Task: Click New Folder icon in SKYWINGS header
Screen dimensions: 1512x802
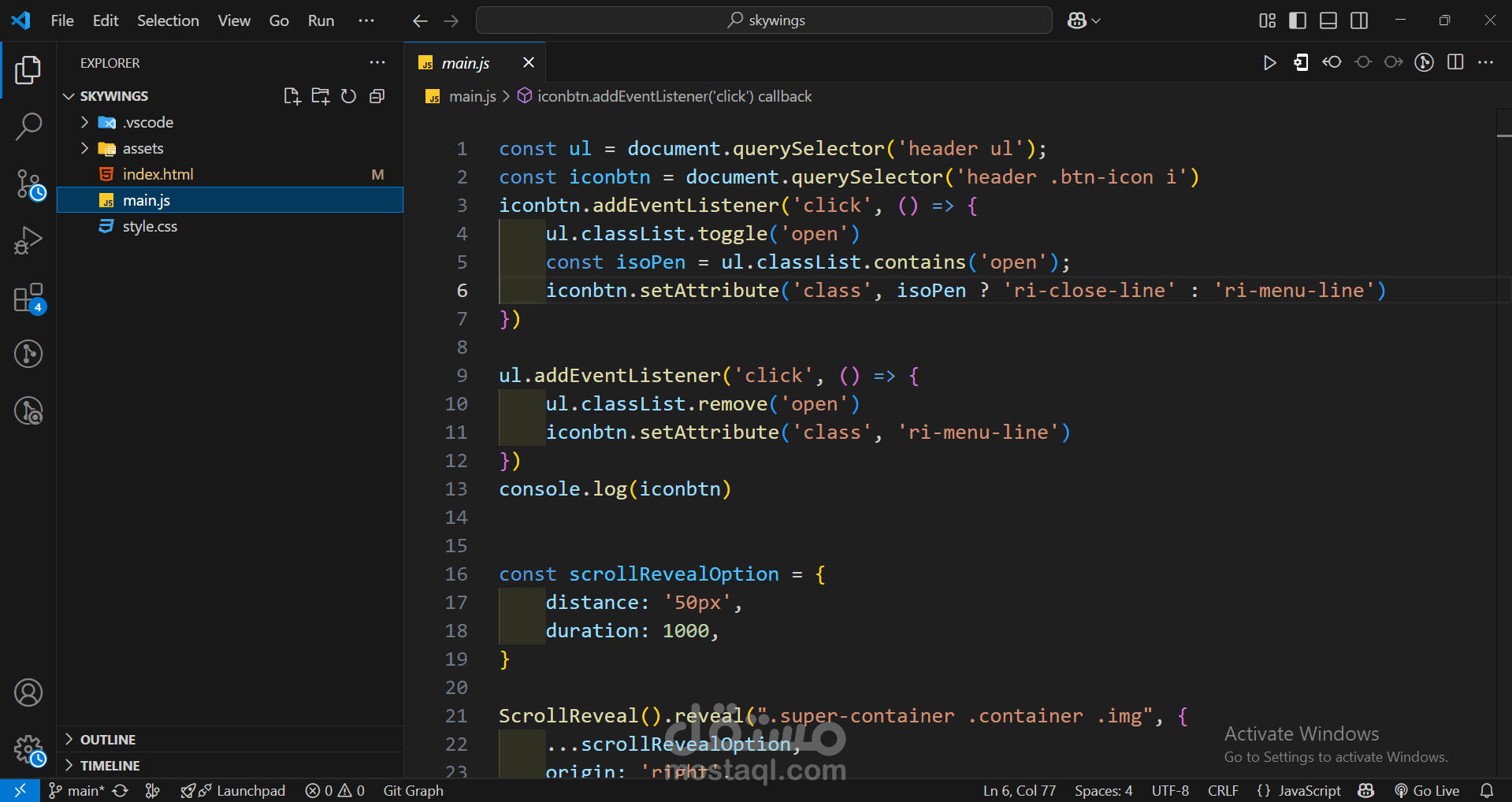Action: coord(321,96)
